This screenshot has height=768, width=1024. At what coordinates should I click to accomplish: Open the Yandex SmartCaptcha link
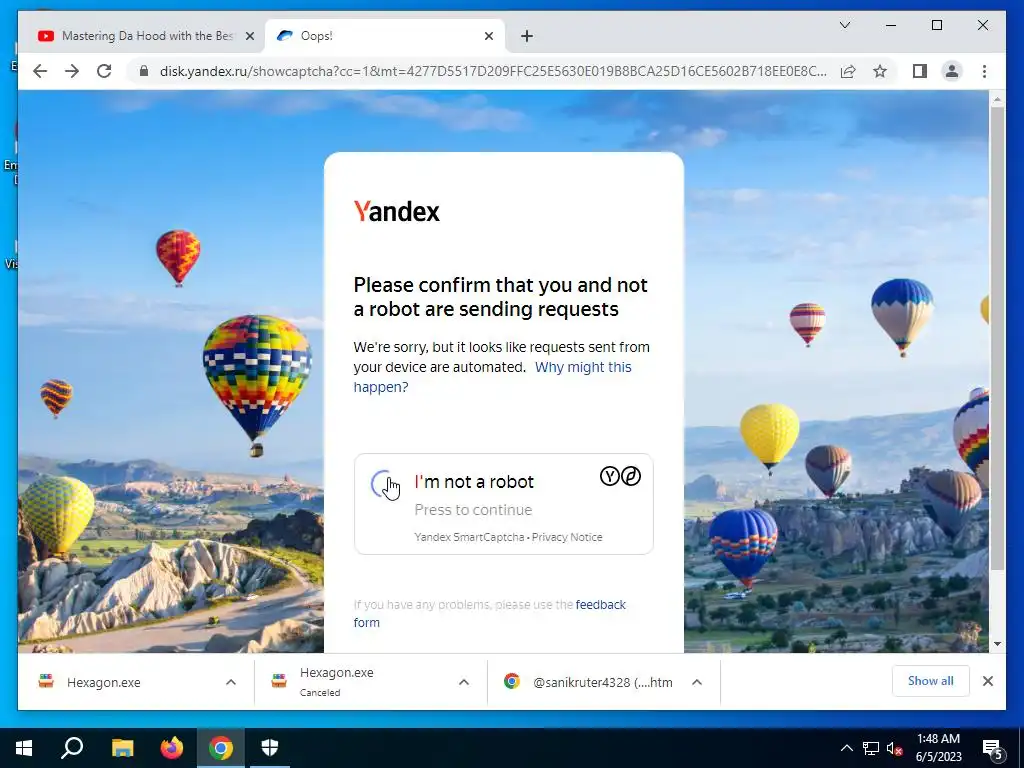[x=469, y=537]
